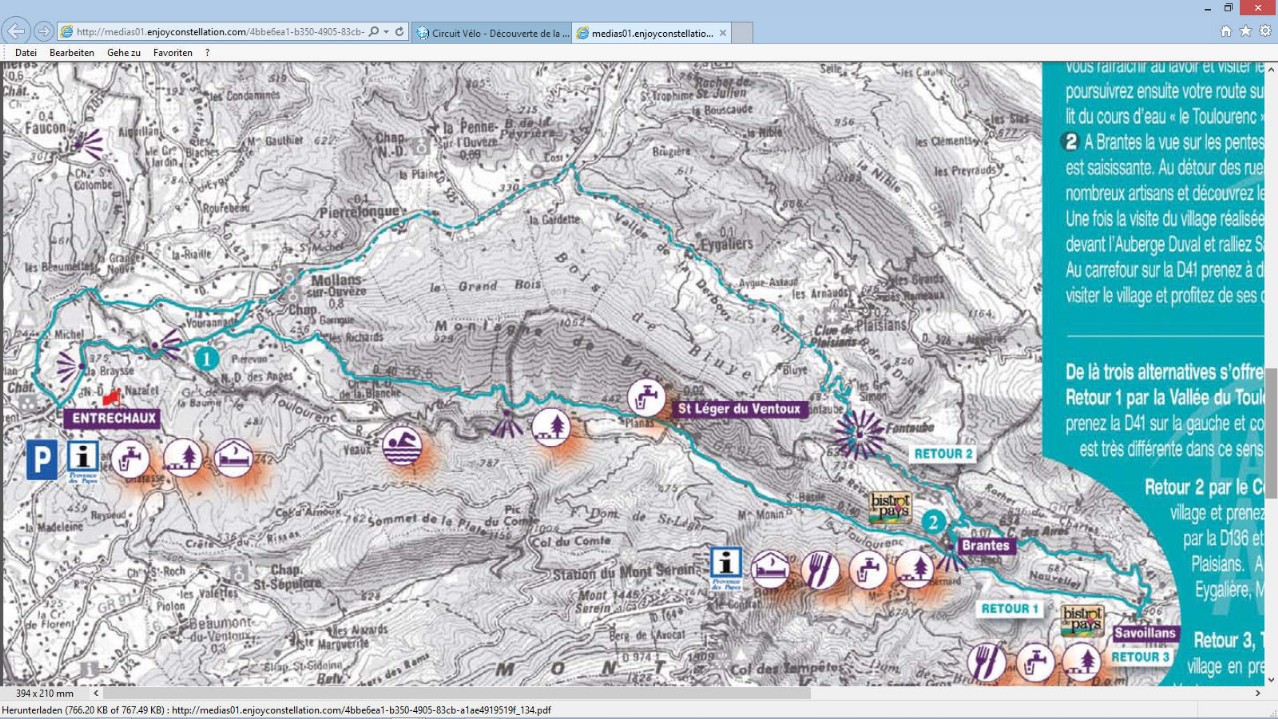Click the drinking water icon below Savoillans
The width and height of the screenshot is (1278, 719).
click(1035, 663)
